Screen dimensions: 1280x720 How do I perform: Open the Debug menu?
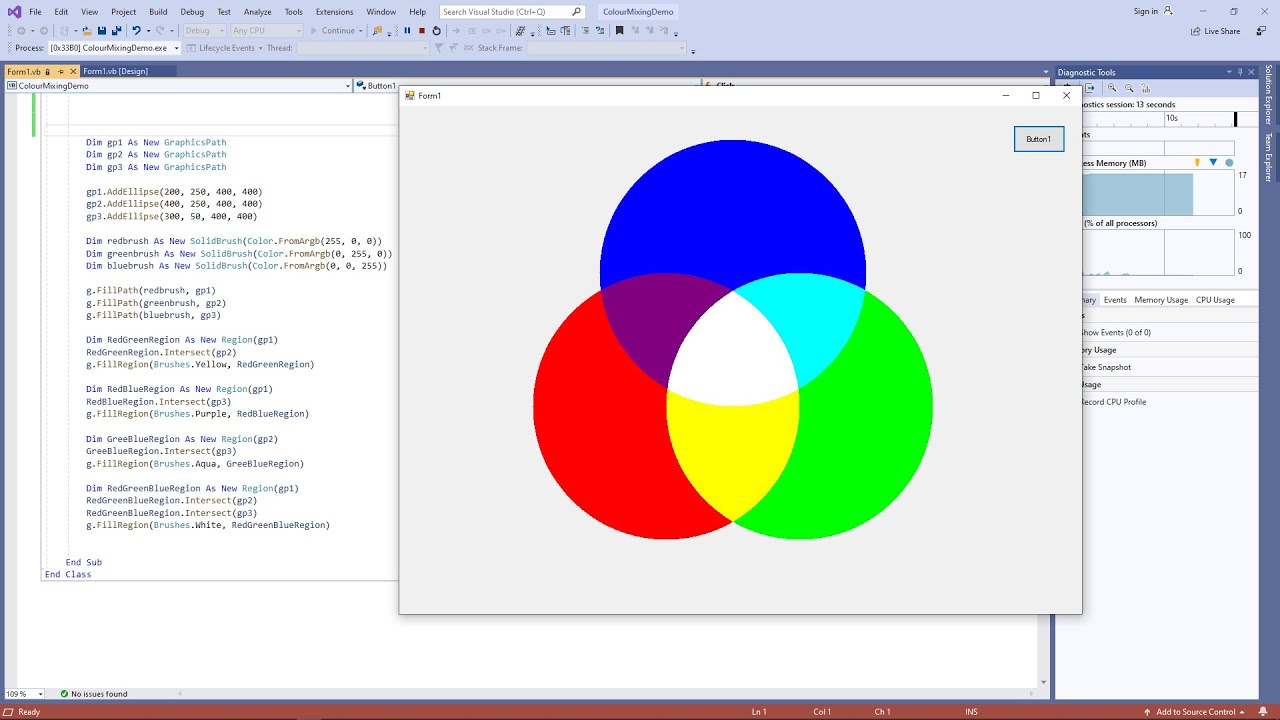click(192, 11)
